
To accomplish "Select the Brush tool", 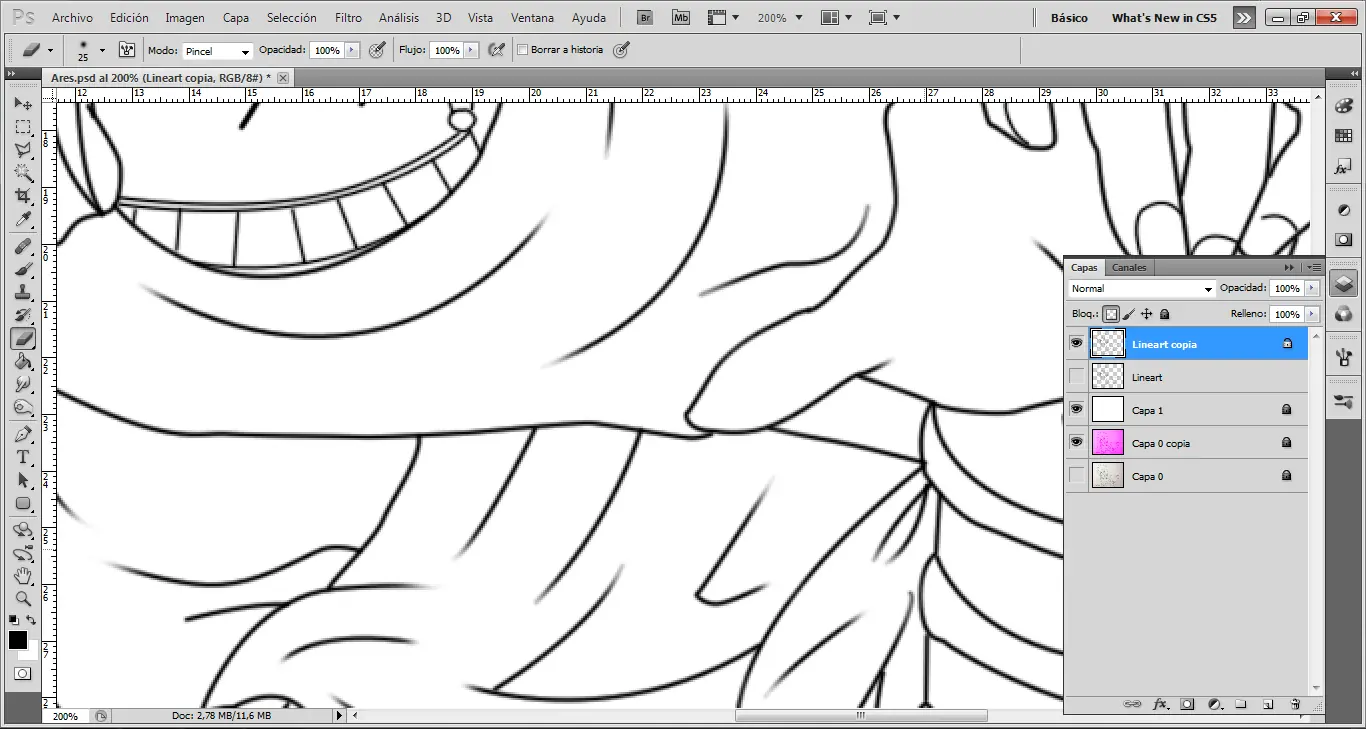I will [x=23, y=269].
